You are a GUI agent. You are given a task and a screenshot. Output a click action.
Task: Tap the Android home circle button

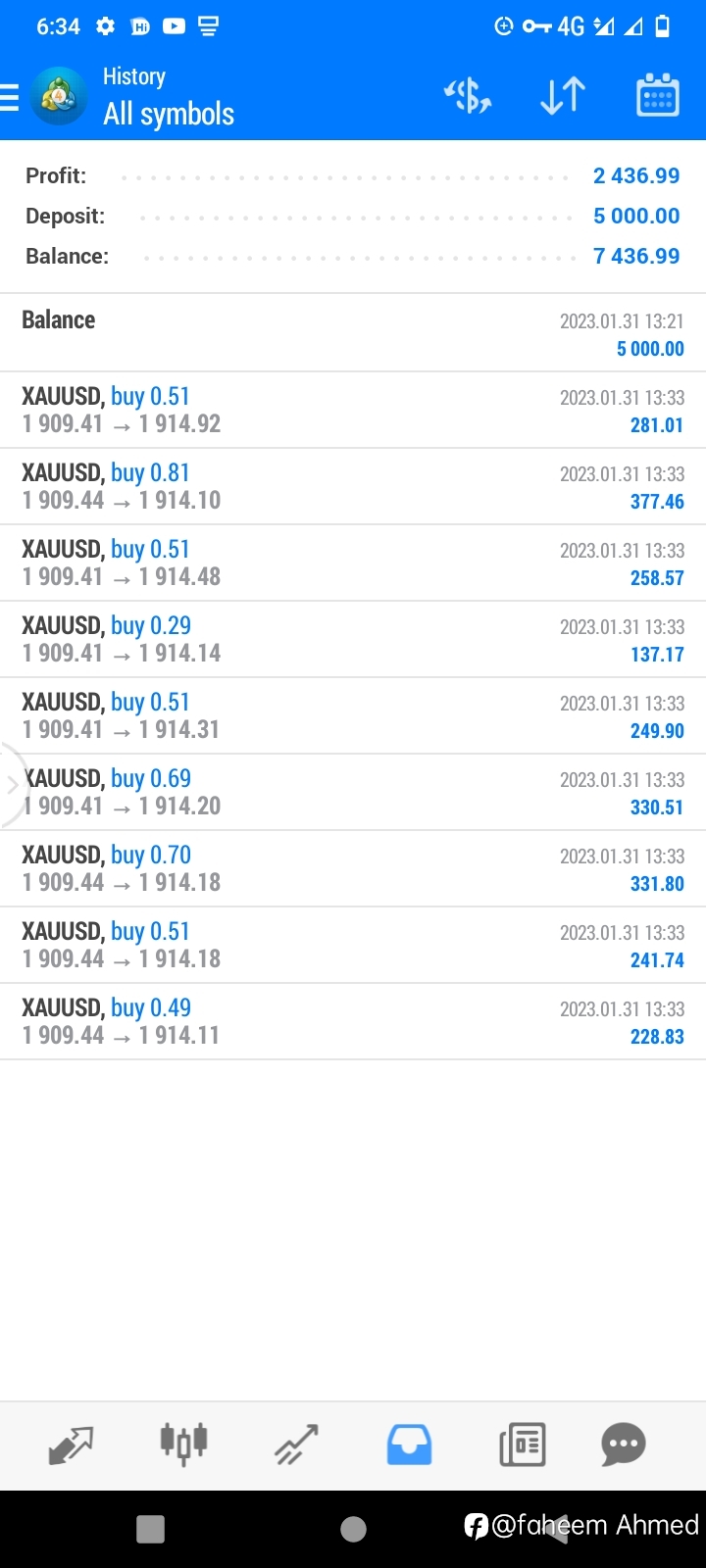point(353,1529)
